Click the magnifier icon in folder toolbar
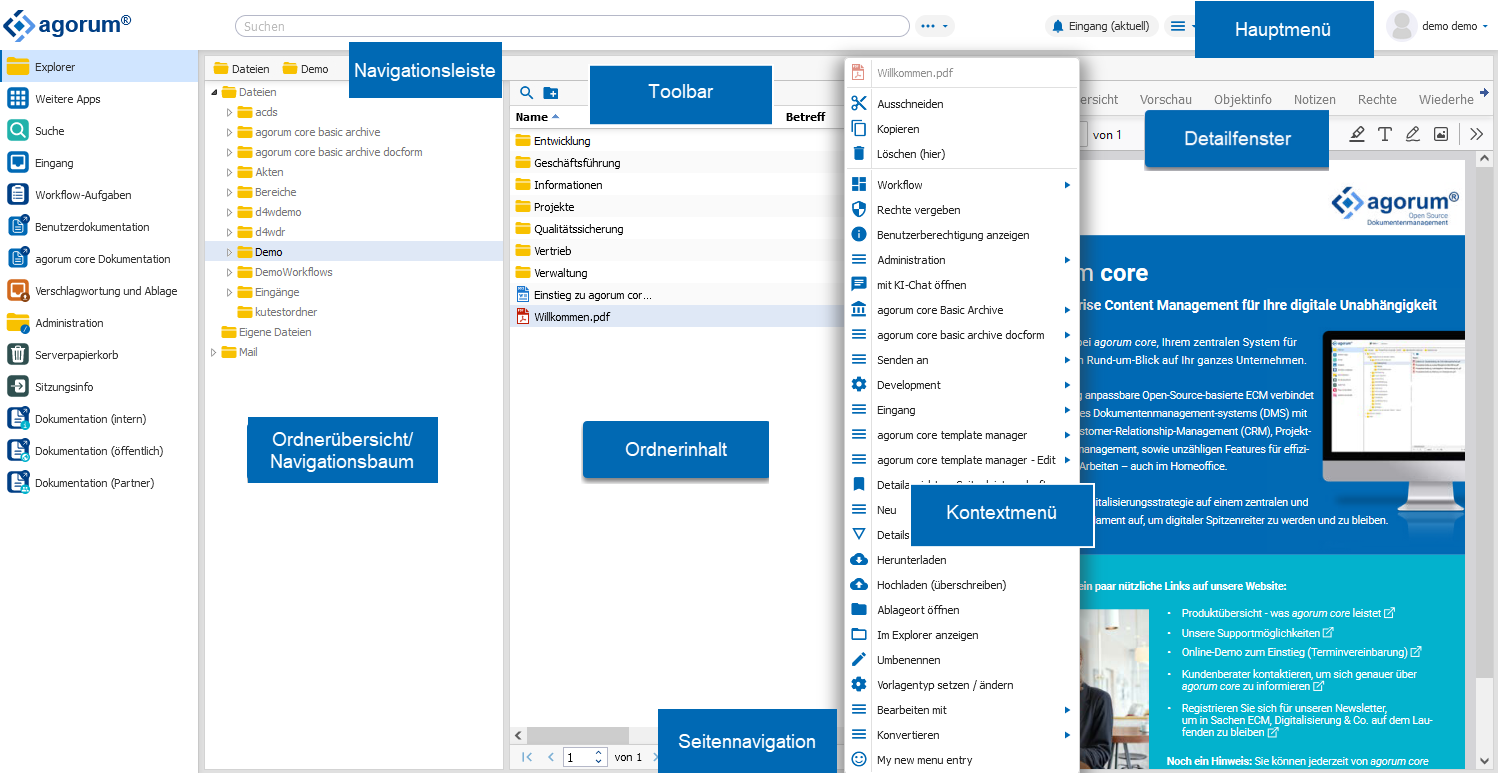1498x773 pixels. [527, 93]
